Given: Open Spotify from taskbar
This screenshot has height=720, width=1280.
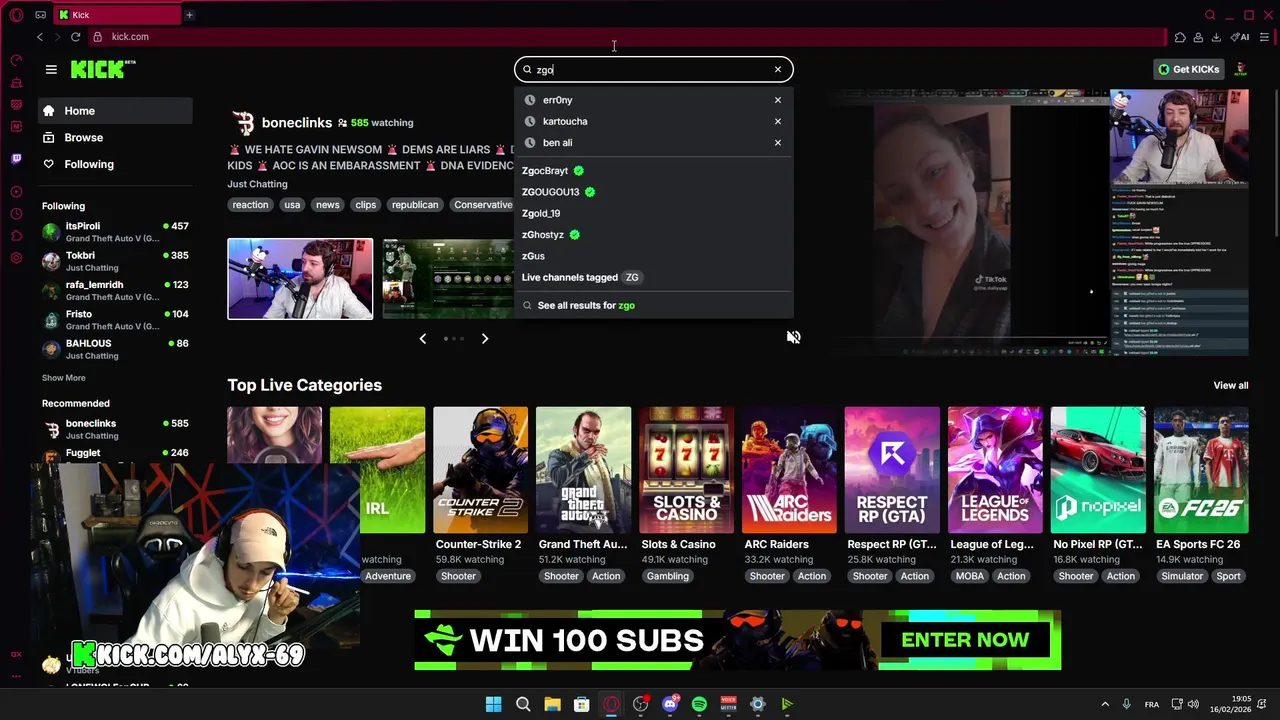Looking at the screenshot, I should click(699, 704).
